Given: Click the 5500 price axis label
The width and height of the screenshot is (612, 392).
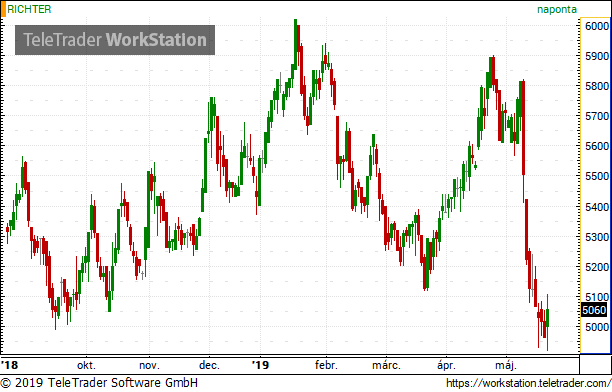Looking at the screenshot, I should tap(597, 176).
